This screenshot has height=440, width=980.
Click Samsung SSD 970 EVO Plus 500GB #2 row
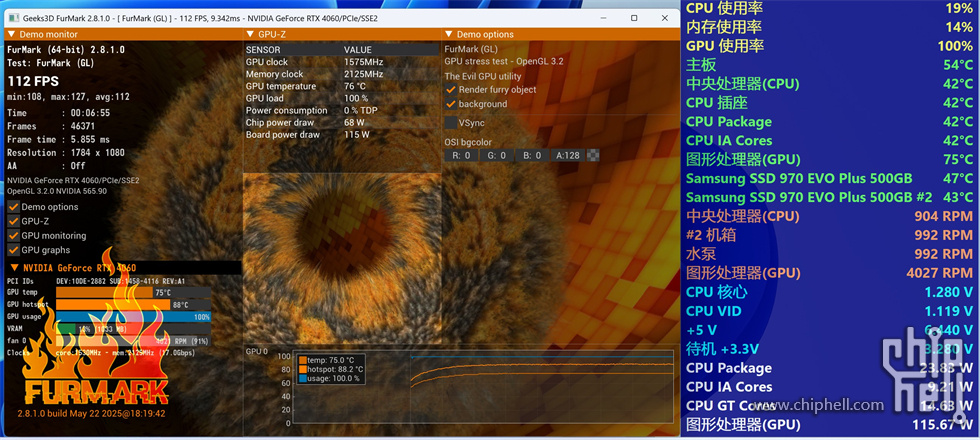pos(829,198)
